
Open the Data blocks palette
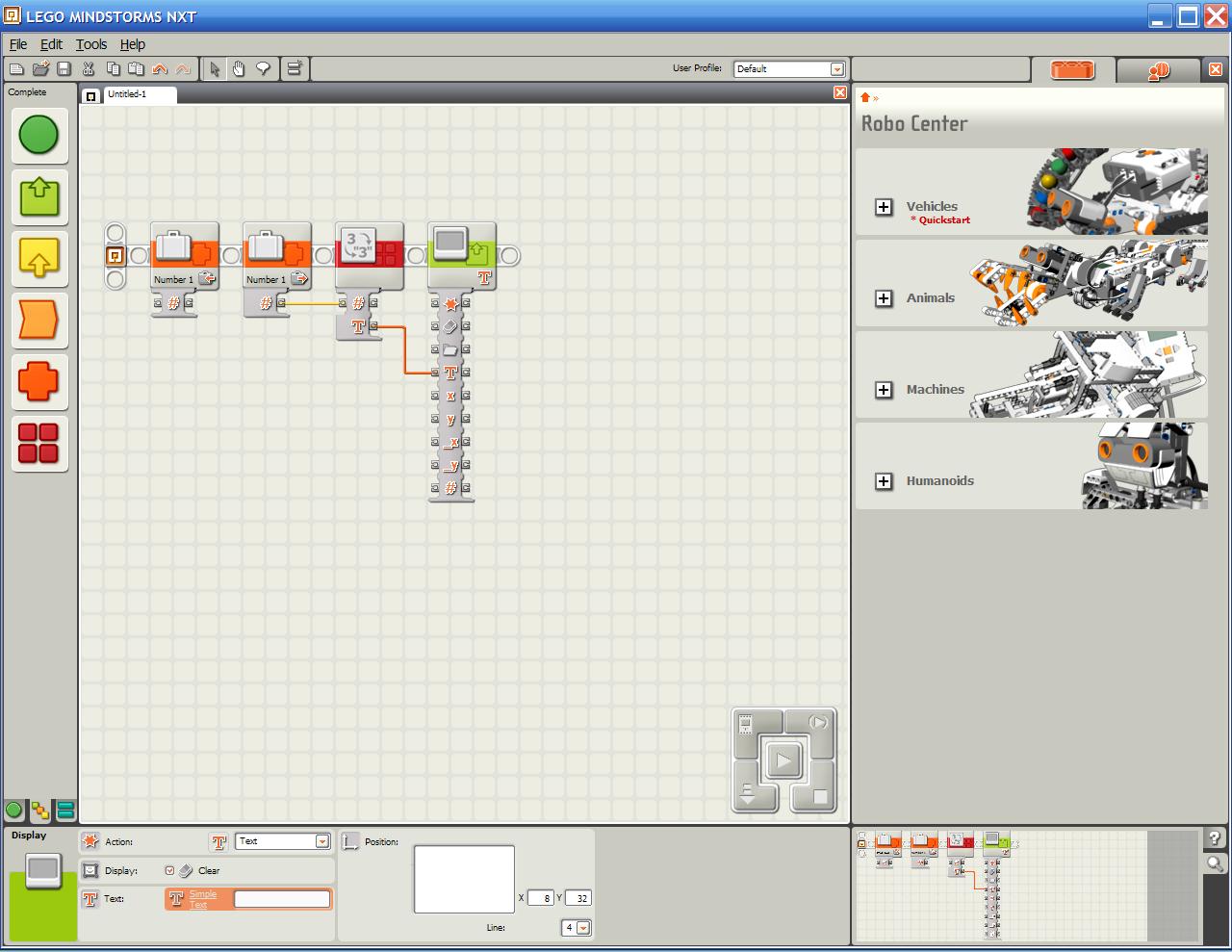click(x=39, y=381)
